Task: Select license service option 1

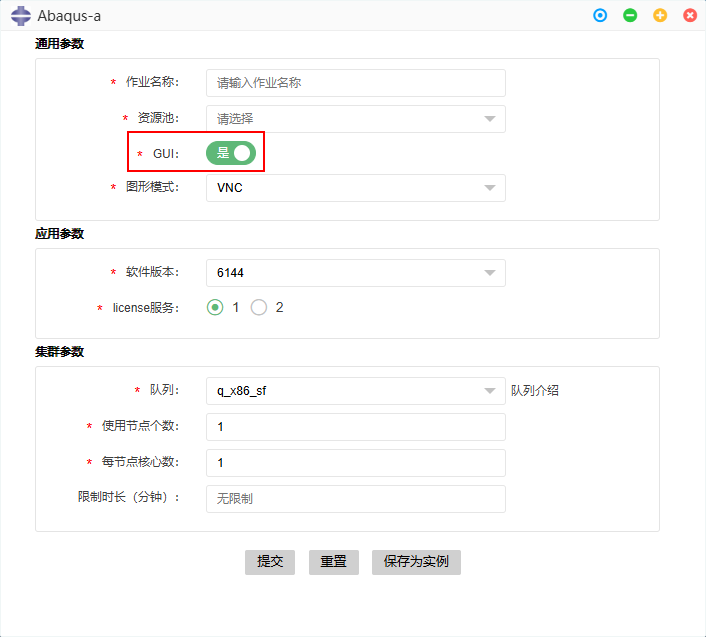Action: click(215, 307)
